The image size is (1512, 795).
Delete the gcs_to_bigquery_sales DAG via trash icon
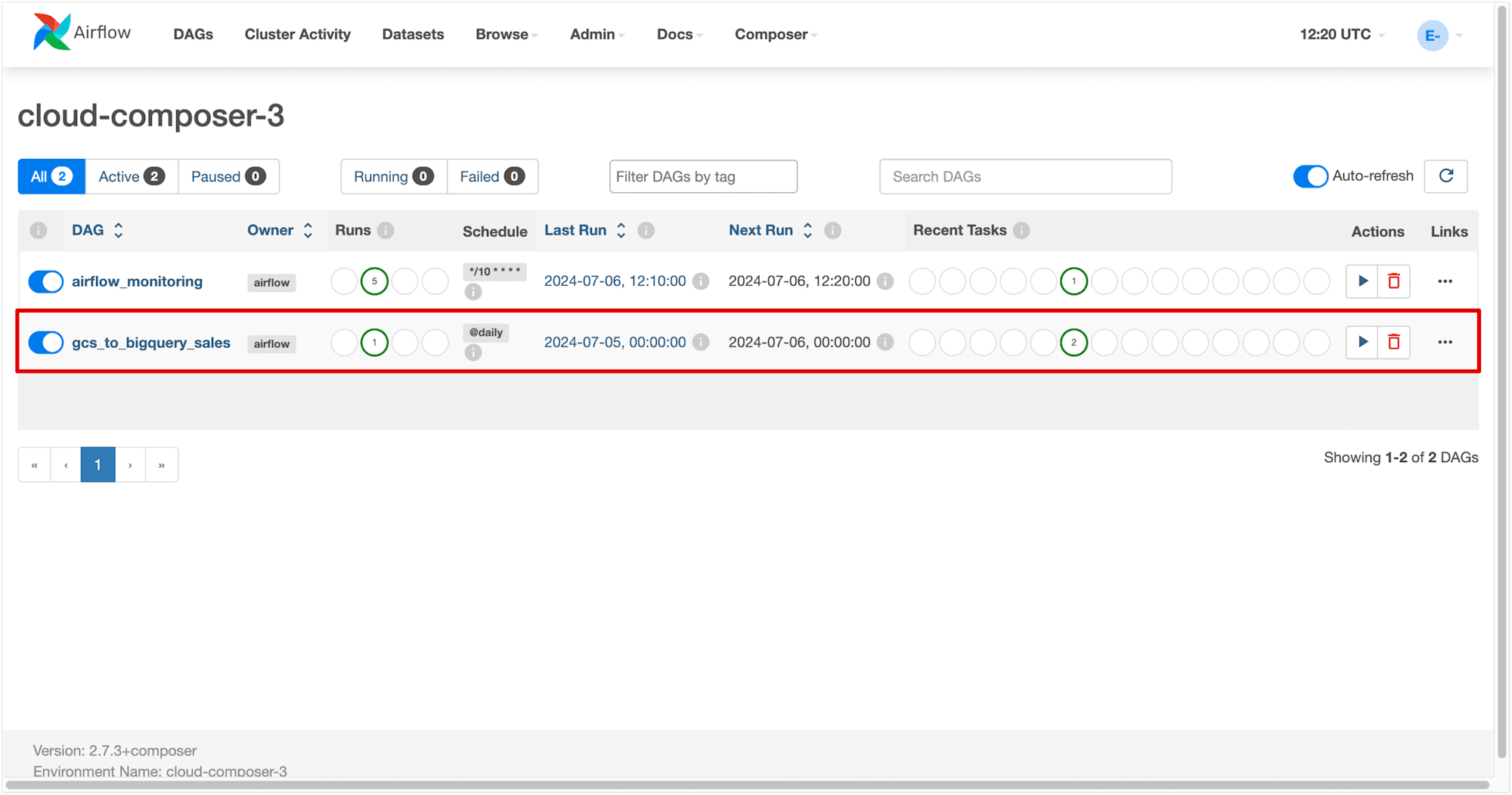[1394, 342]
